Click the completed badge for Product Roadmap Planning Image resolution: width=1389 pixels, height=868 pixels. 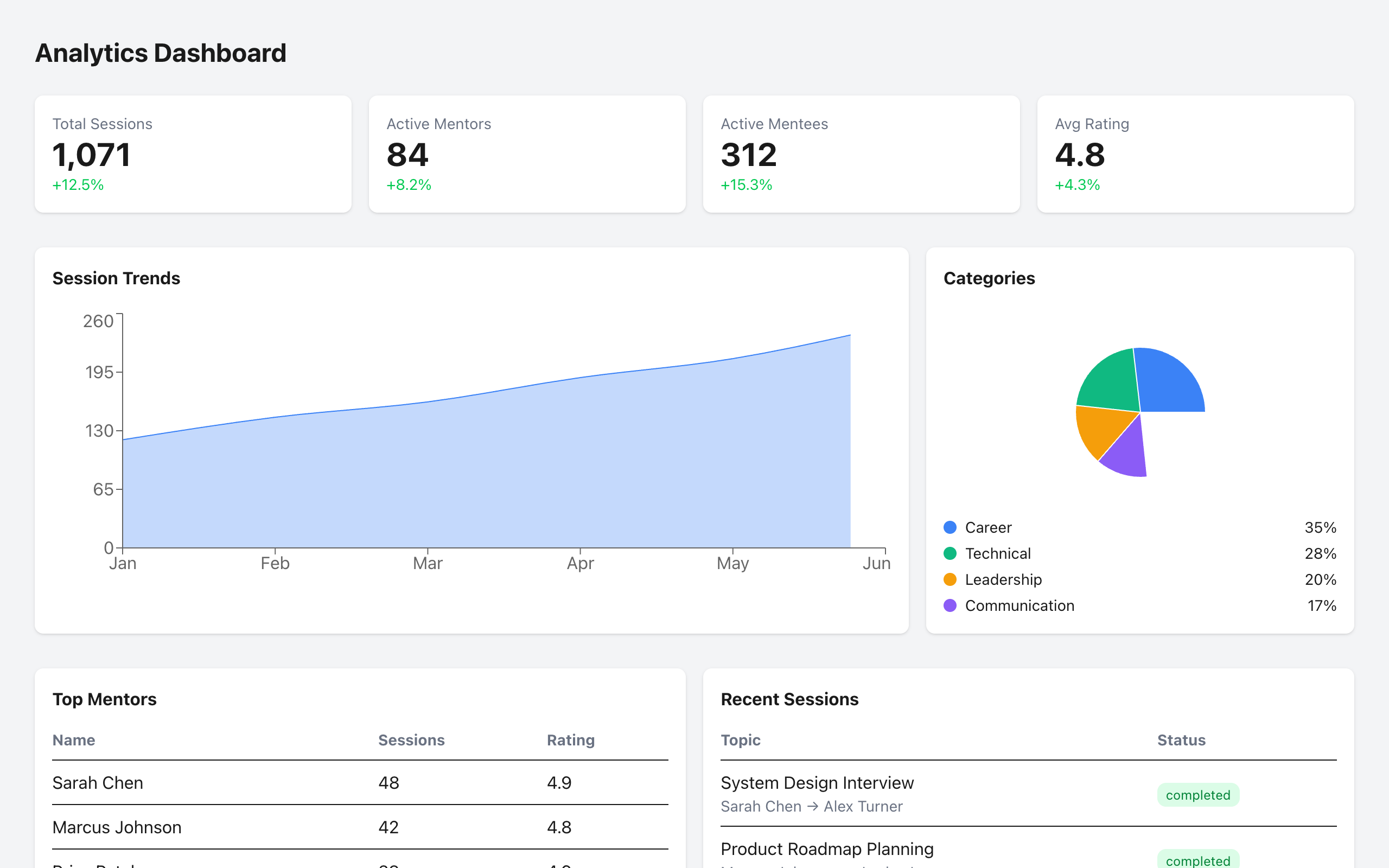[1198, 860]
